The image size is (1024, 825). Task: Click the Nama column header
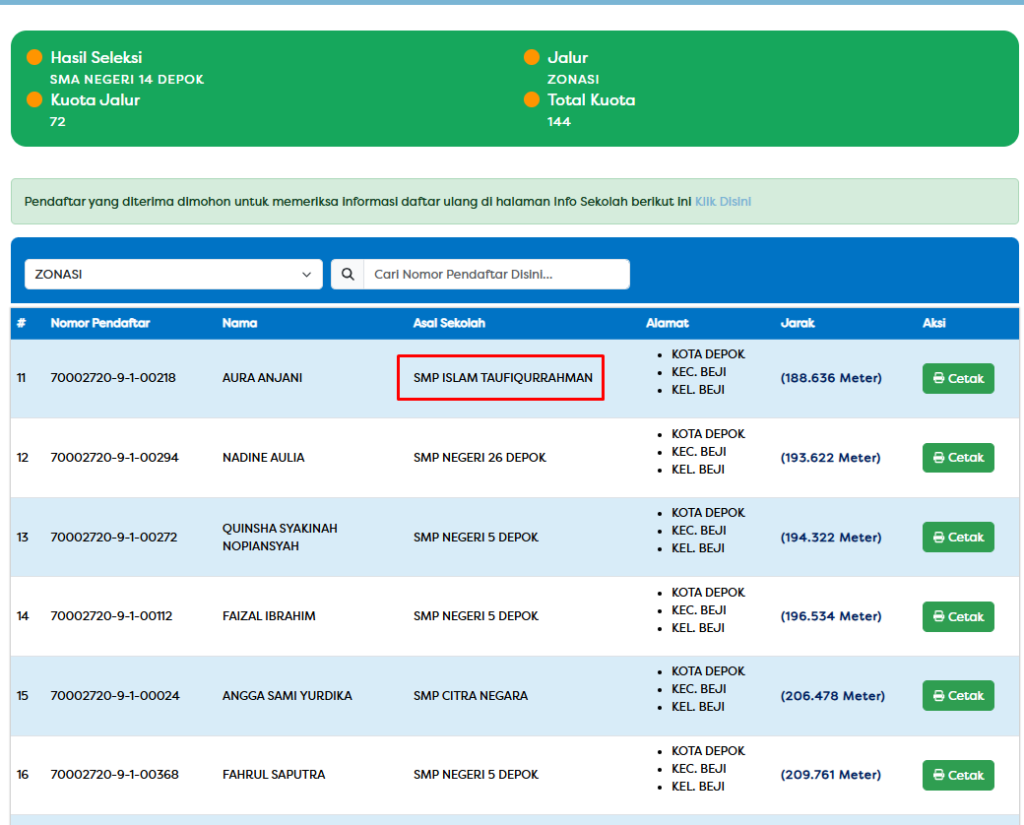tap(239, 323)
